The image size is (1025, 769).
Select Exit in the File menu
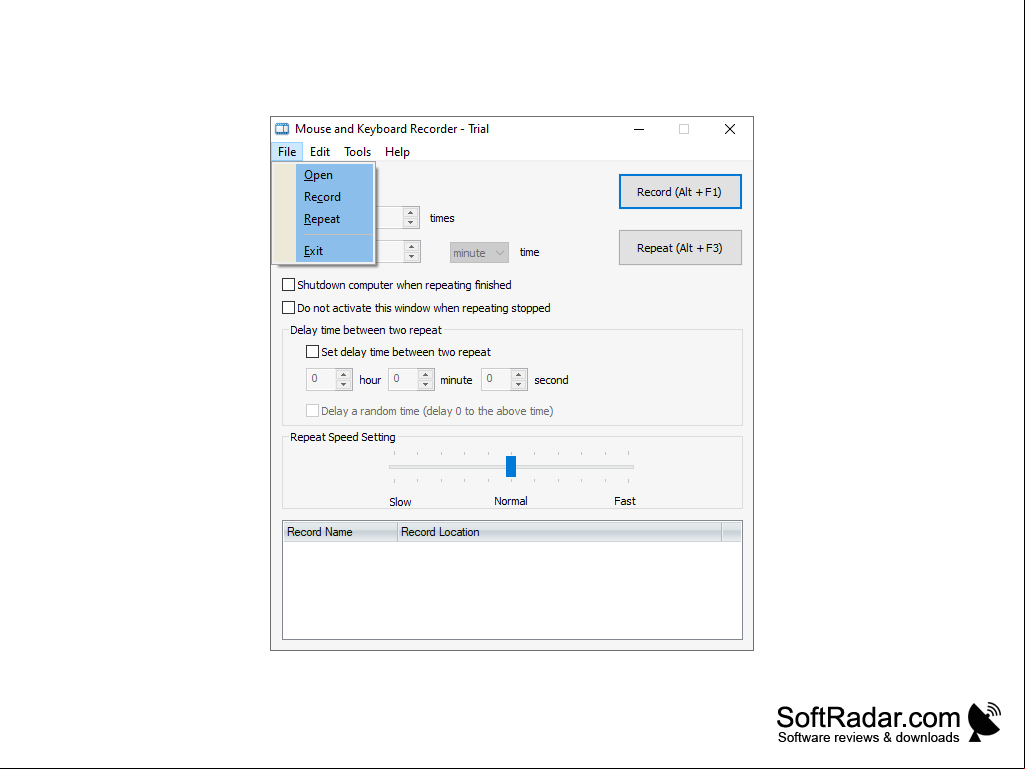click(x=335, y=251)
